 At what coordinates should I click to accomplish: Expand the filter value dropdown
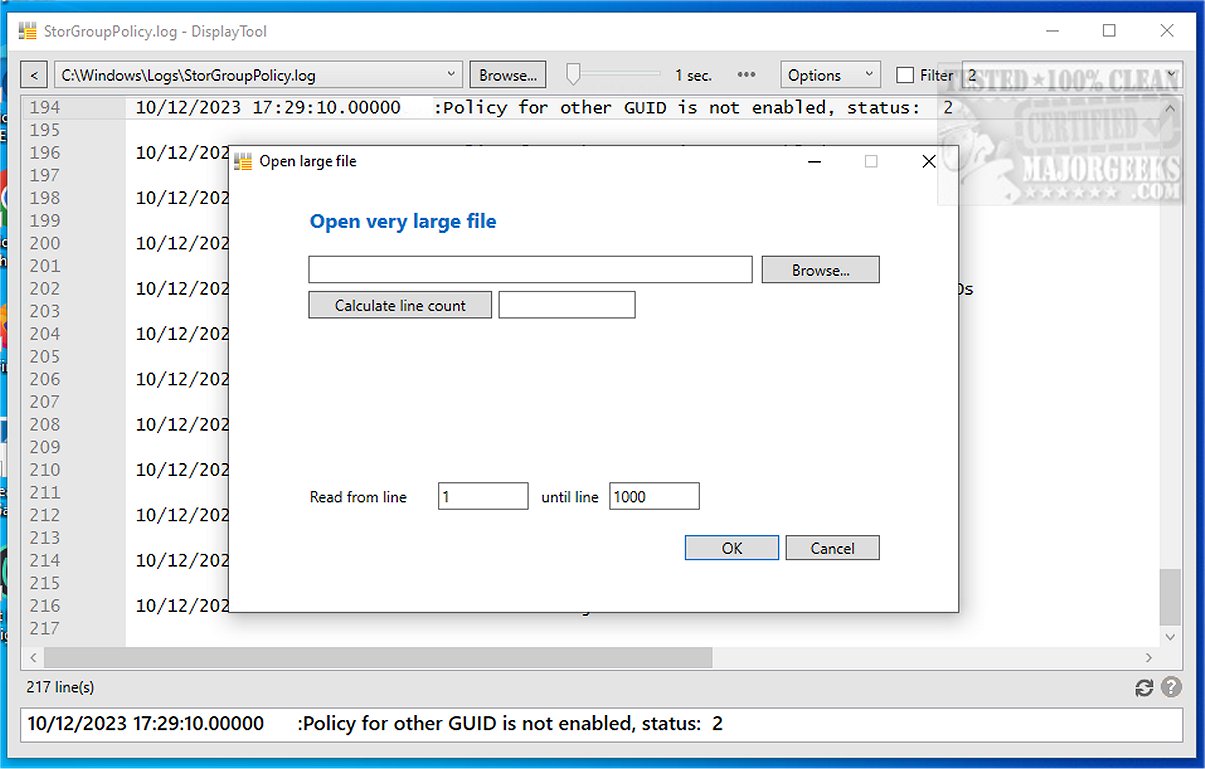(1171, 75)
